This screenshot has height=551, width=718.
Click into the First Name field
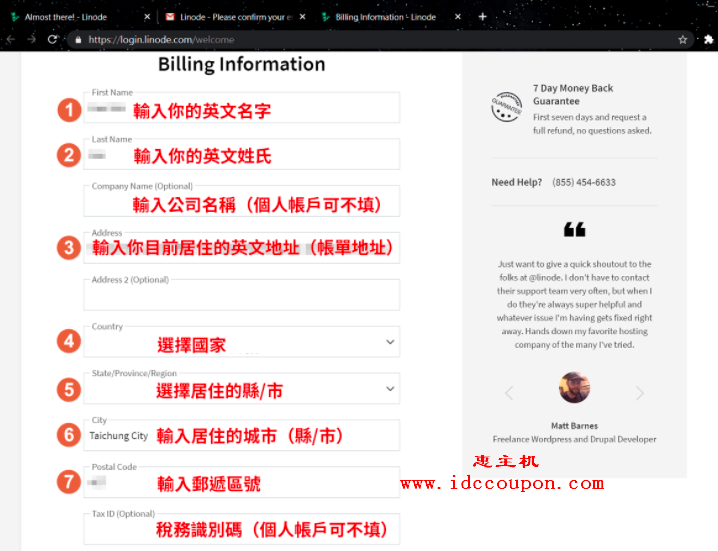pyautogui.click(x=242, y=109)
